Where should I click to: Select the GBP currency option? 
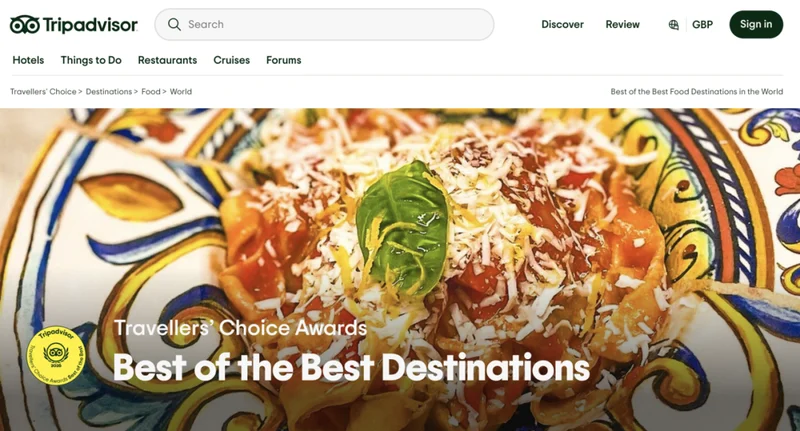[x=702, y=24]
